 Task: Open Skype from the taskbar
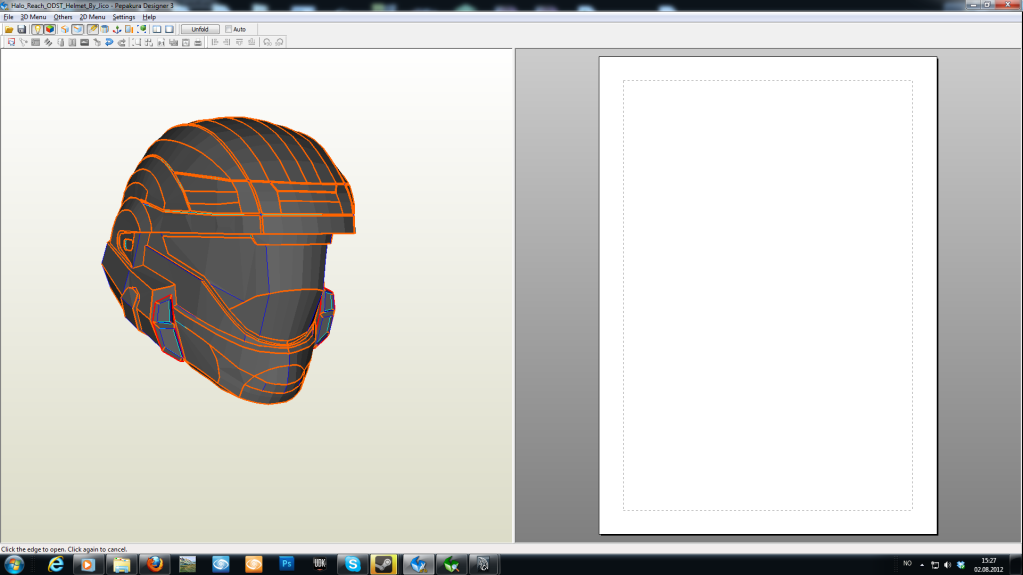(352, 565)
